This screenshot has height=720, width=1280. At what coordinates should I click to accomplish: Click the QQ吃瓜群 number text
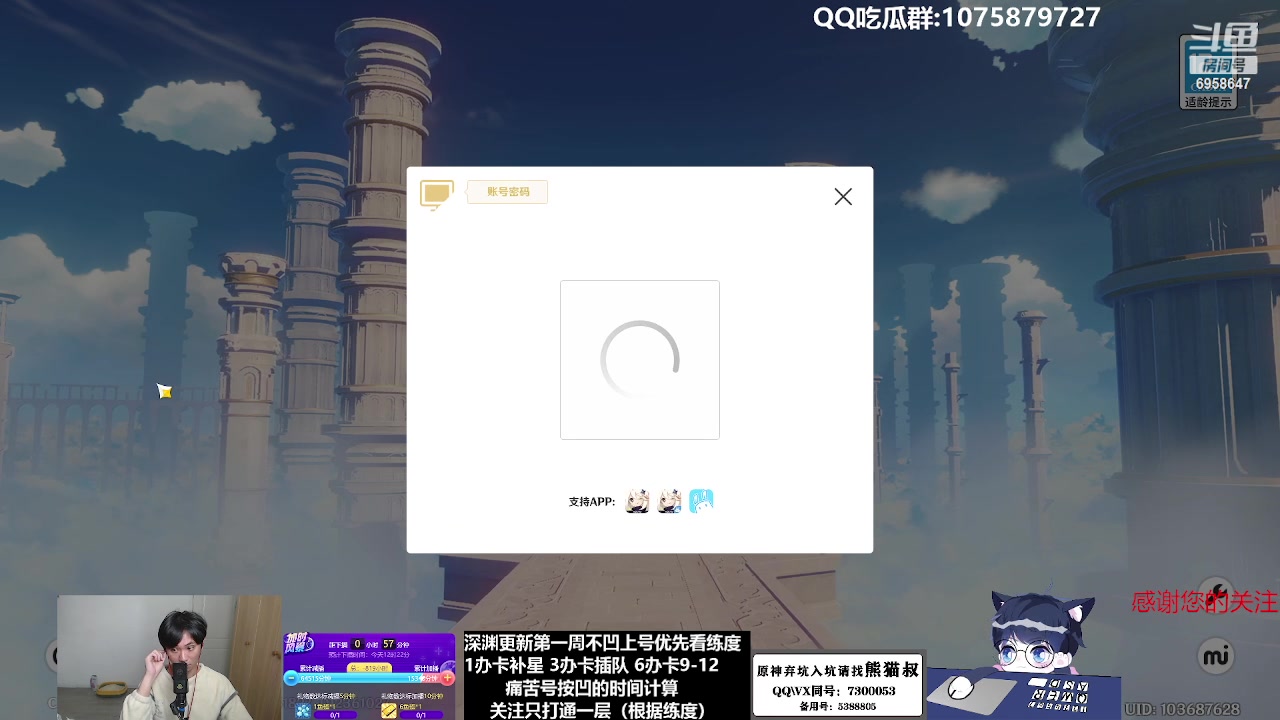(957, 17)
